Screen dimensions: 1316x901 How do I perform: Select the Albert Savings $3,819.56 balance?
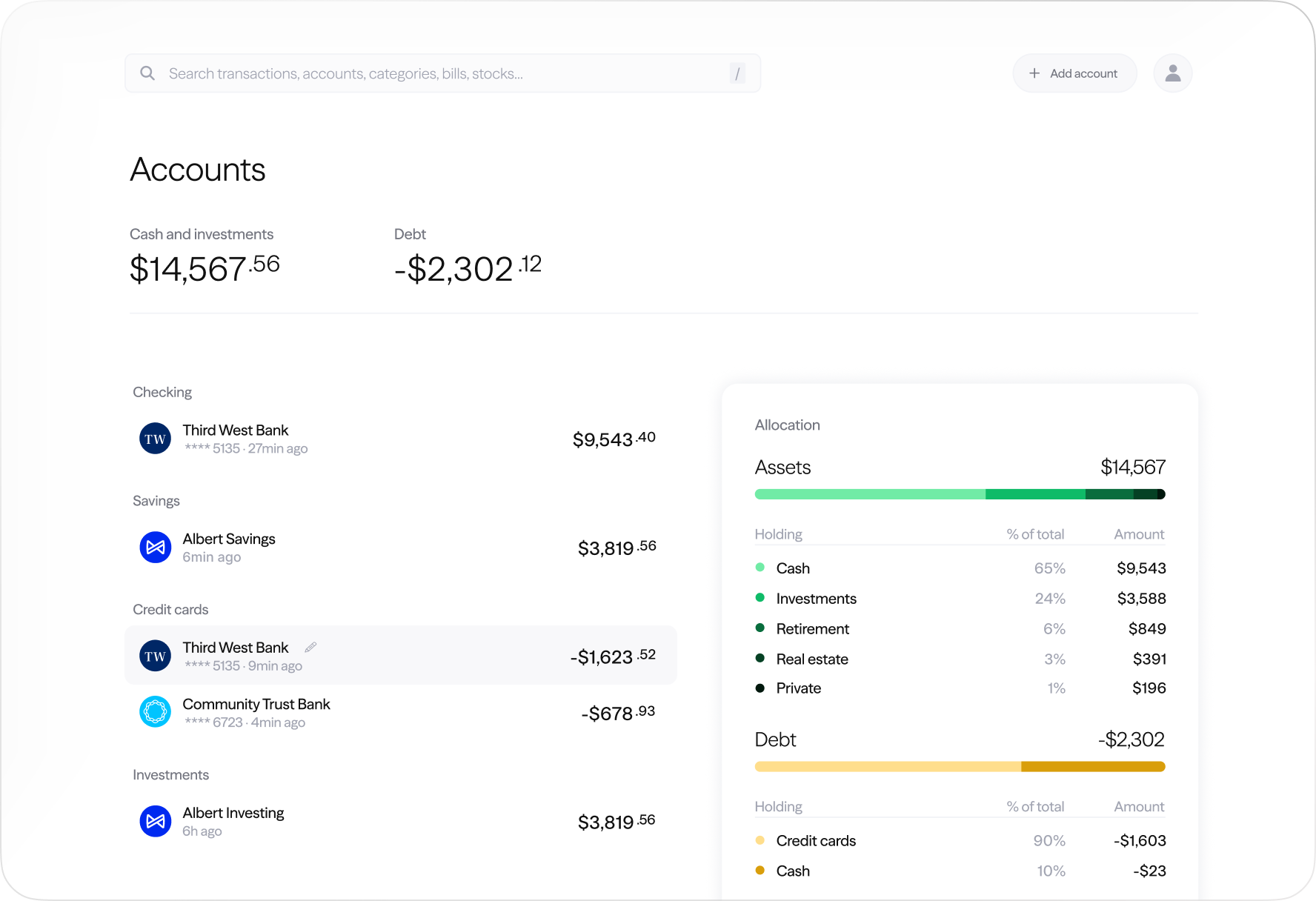617,548
